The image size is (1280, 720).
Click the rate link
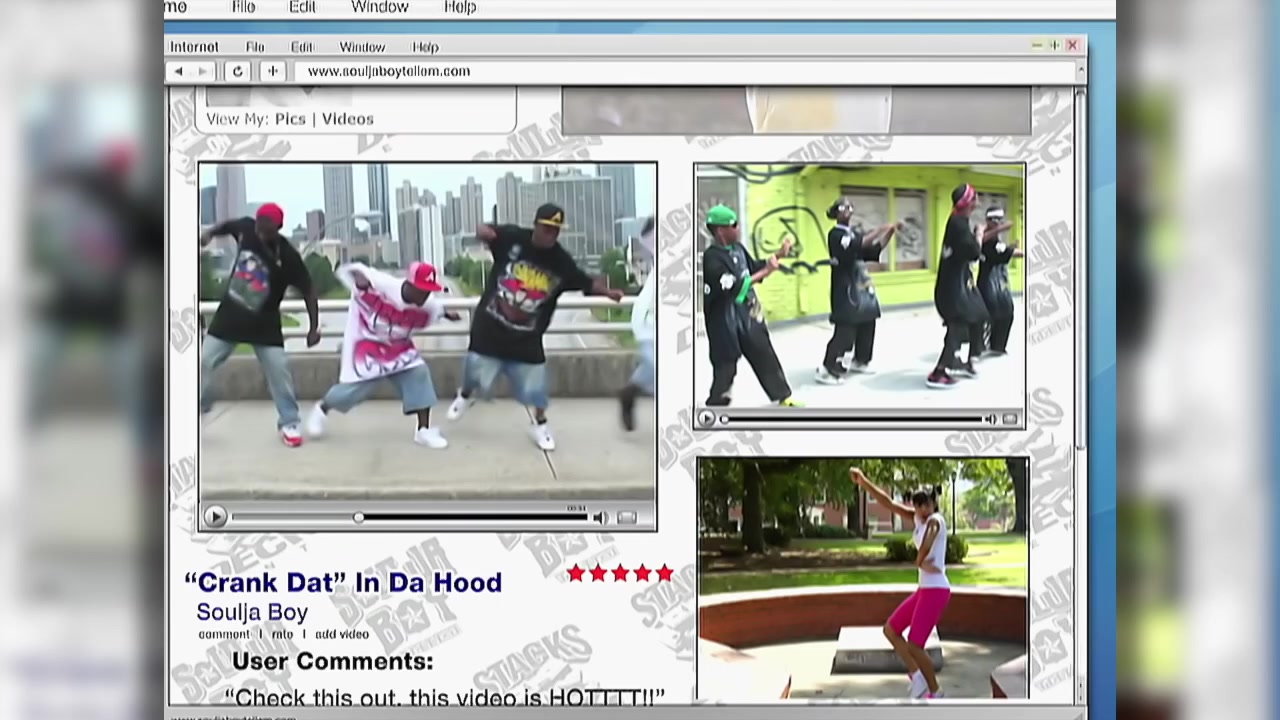click(282, 634)
